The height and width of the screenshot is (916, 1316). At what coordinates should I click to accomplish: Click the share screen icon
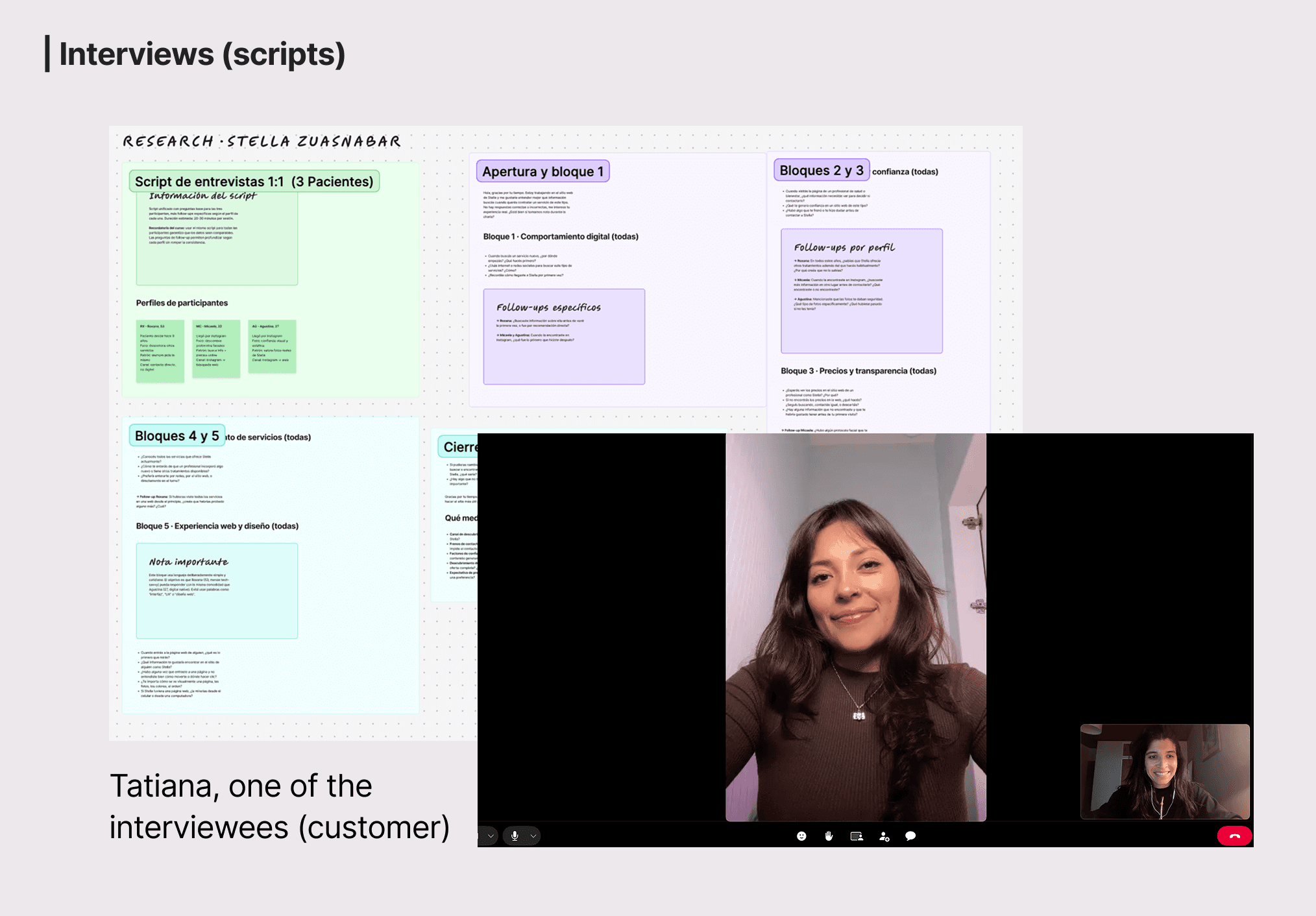point(857,836)
